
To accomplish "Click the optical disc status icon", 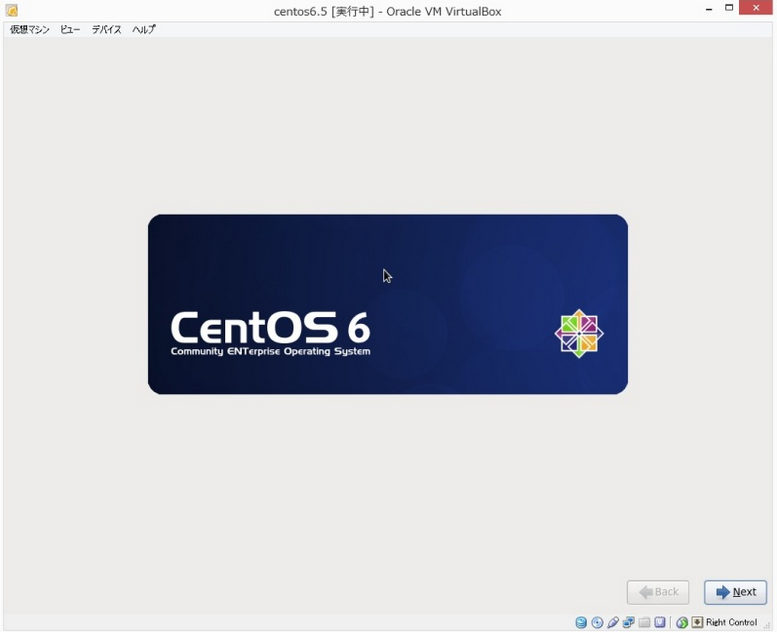I will (597, 622).
